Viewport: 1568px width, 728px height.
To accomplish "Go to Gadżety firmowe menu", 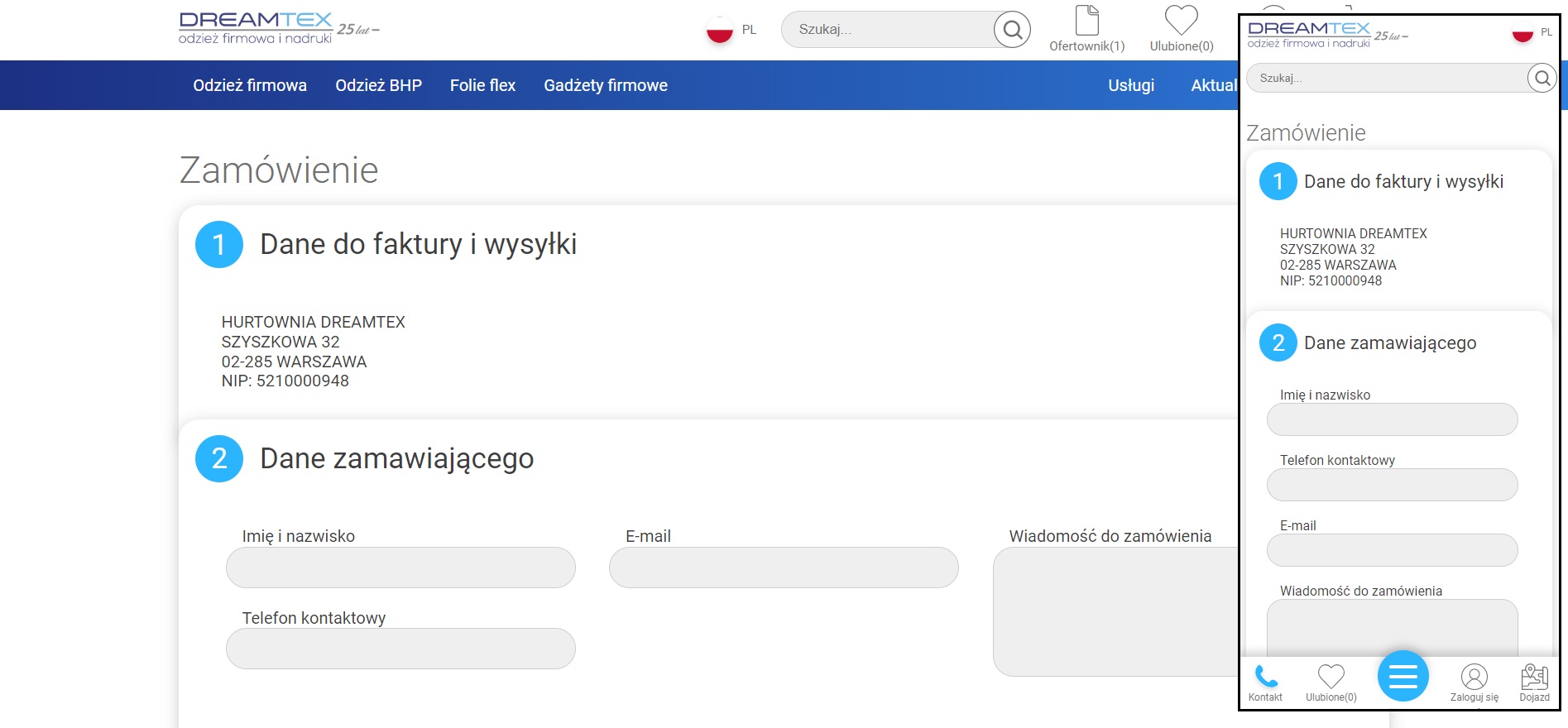I will click(x=606, y=85).
